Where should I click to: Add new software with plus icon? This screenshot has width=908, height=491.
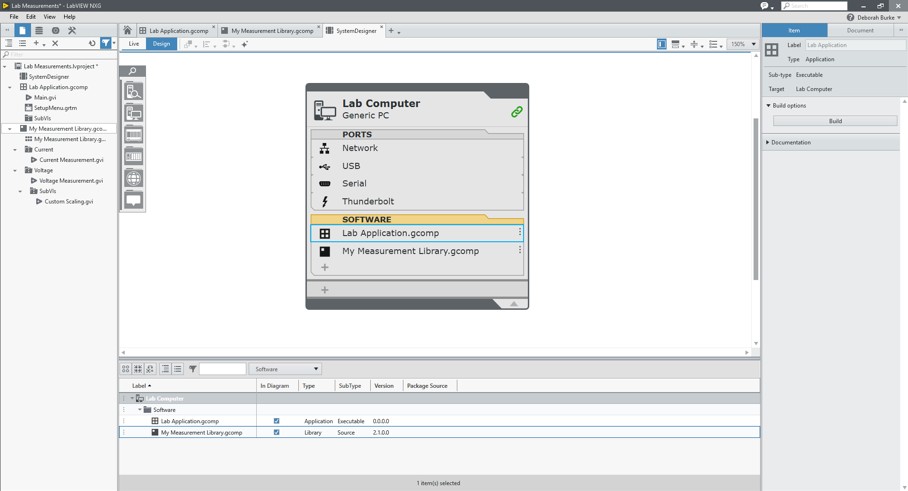(x=325, y=267)
